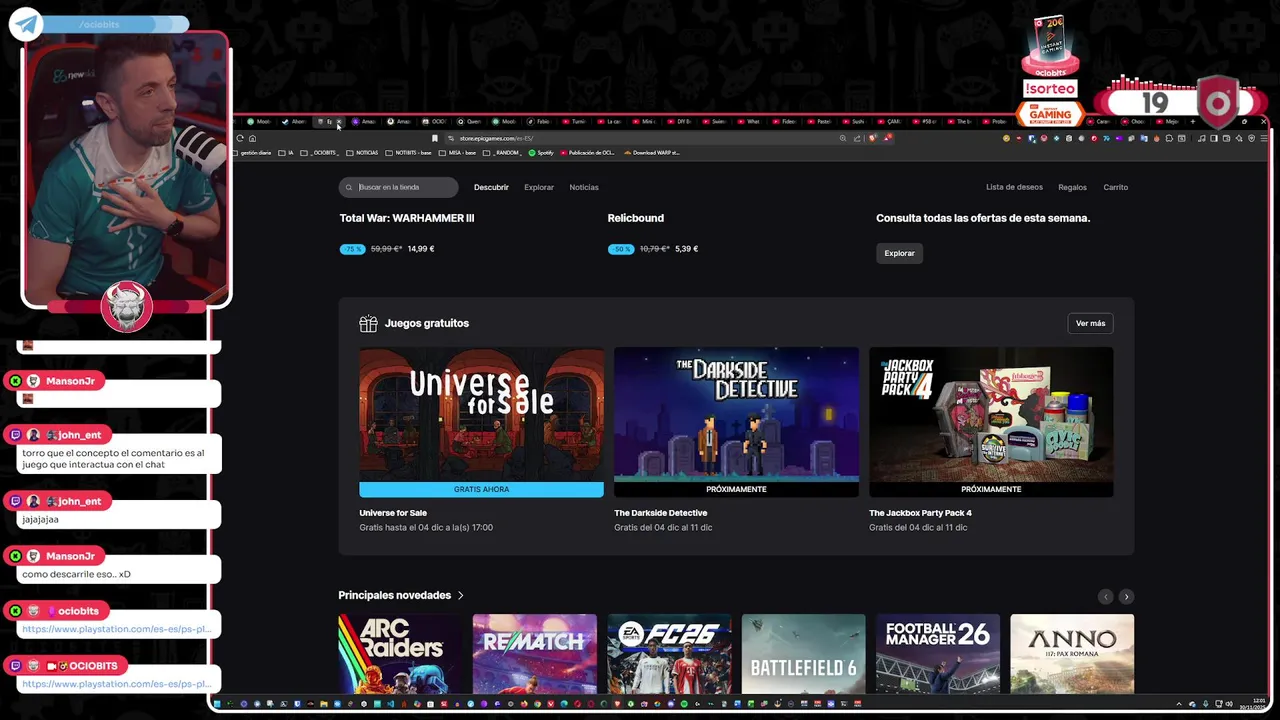Click the gift icon beside Juegos gratuitos
1280x720 pixels.
click(x=368, y=323)
